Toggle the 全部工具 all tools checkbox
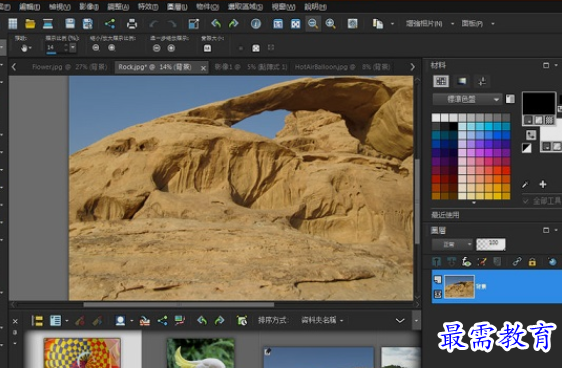Viewport: 562px width, 368px height. point(525,201)
